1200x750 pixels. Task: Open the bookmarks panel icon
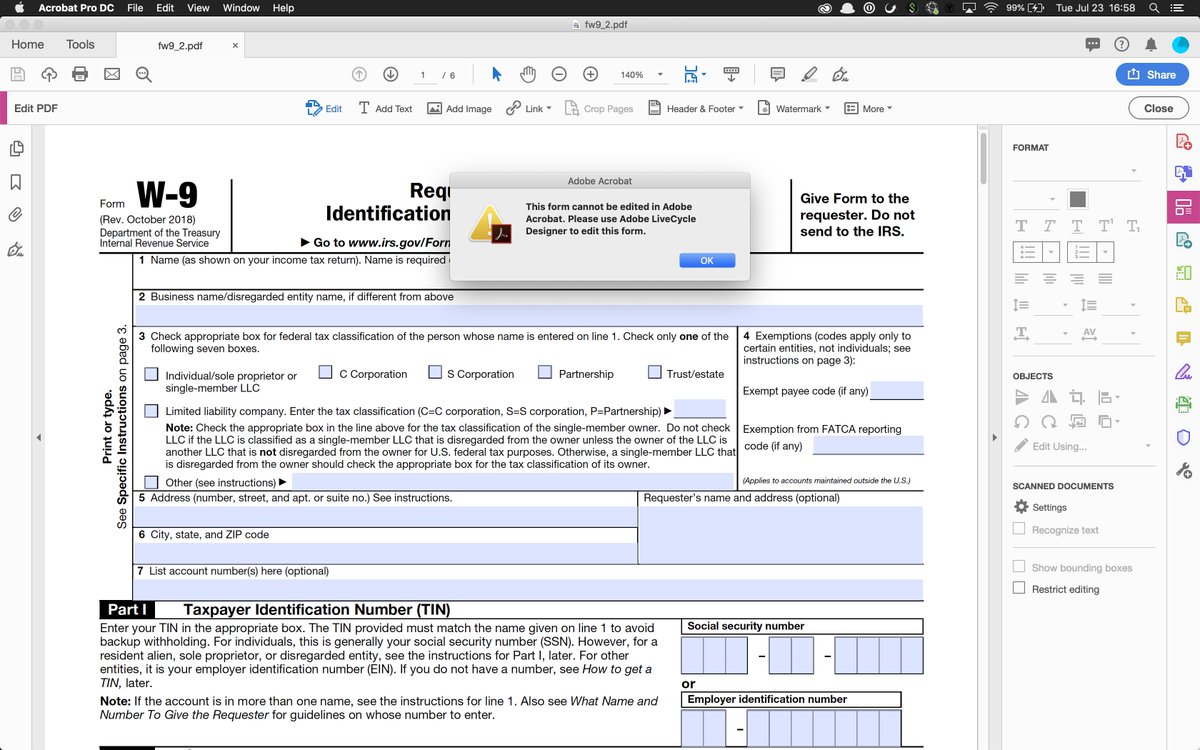pyautogui.click(x=16, y=182)
